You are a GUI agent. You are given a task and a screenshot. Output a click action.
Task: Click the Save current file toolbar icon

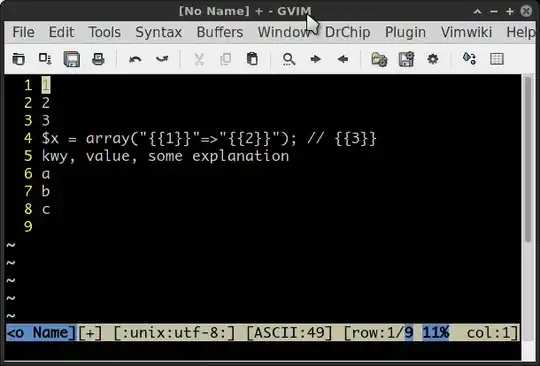point(45,59)
